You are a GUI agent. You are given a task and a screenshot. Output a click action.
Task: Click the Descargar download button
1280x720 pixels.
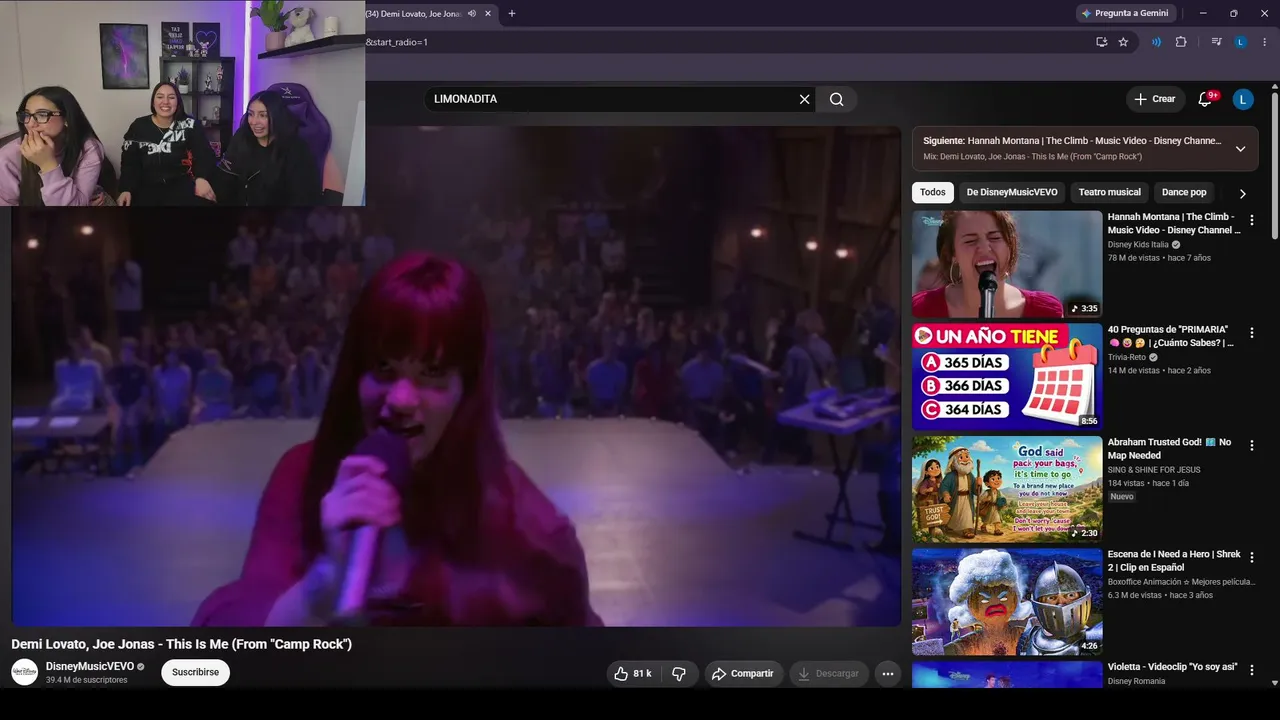pyautogui.click(x=829, y=674)
